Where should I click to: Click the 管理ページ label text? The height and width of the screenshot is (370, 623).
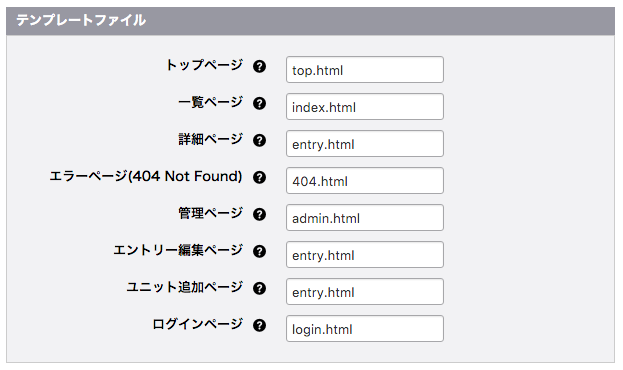(x=210, y=213)
